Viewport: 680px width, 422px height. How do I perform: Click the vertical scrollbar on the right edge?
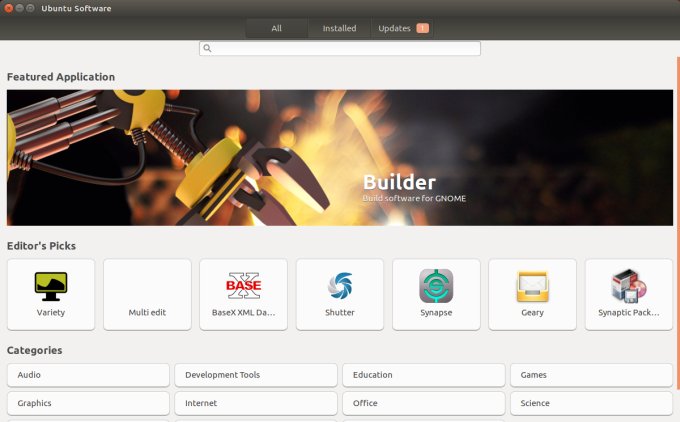(678, 223)
